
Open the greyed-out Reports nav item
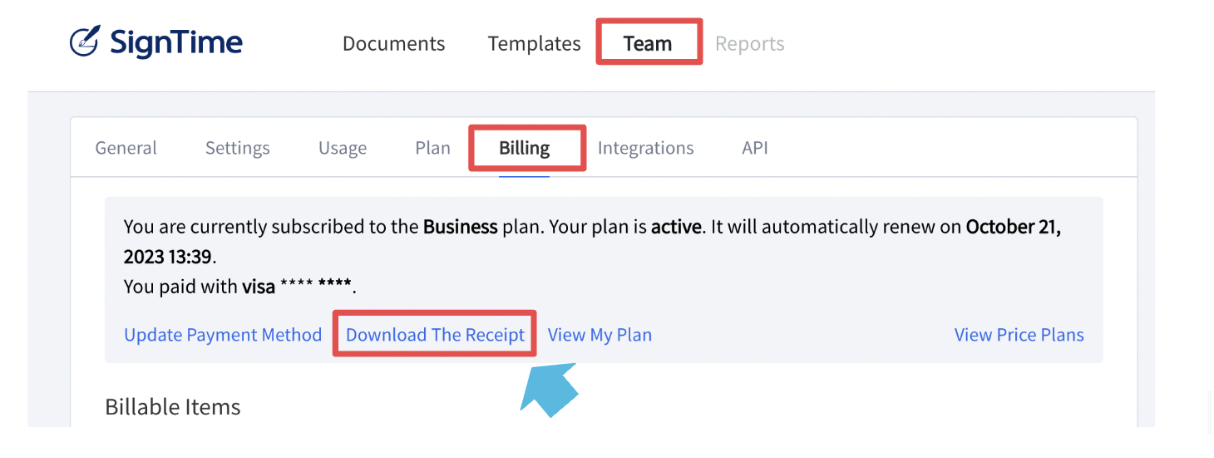click(750, 44)
